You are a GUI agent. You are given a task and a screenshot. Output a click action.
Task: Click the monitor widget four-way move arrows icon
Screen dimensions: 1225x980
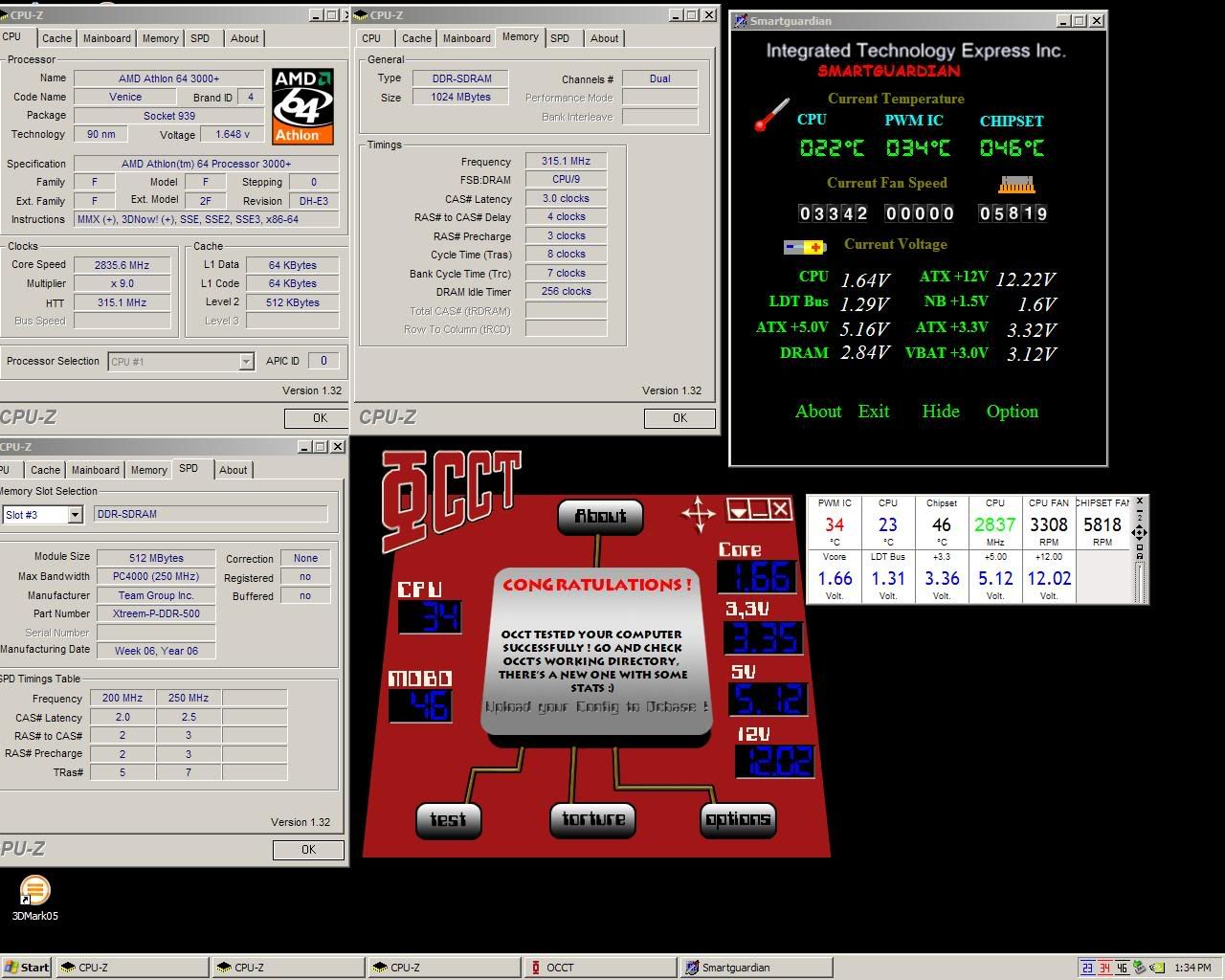(1139, 532)
